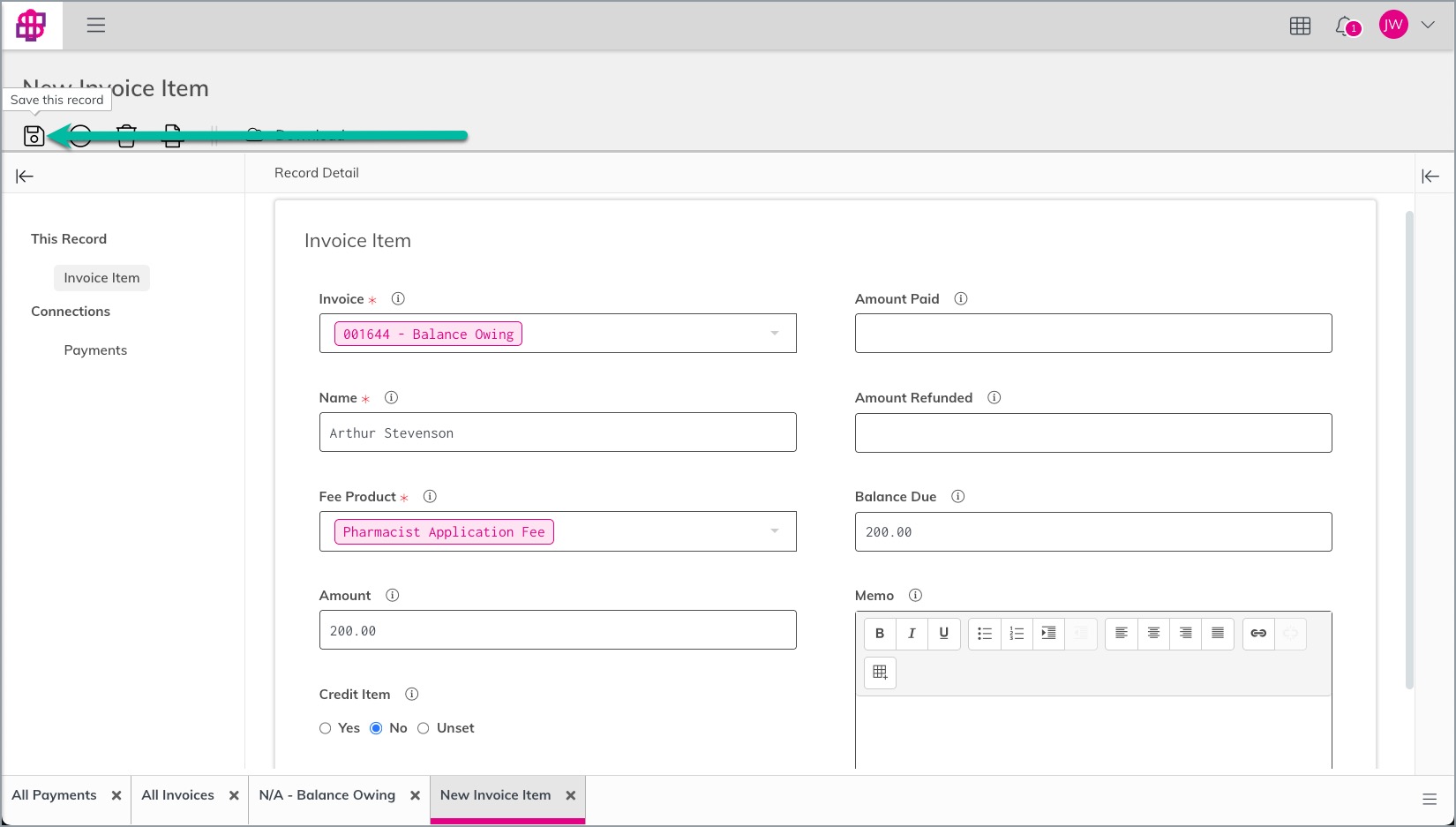This screenshot has width=1456, height=827.
Task: Insert a link in the Memo editor
Action: coord(1258,633)
